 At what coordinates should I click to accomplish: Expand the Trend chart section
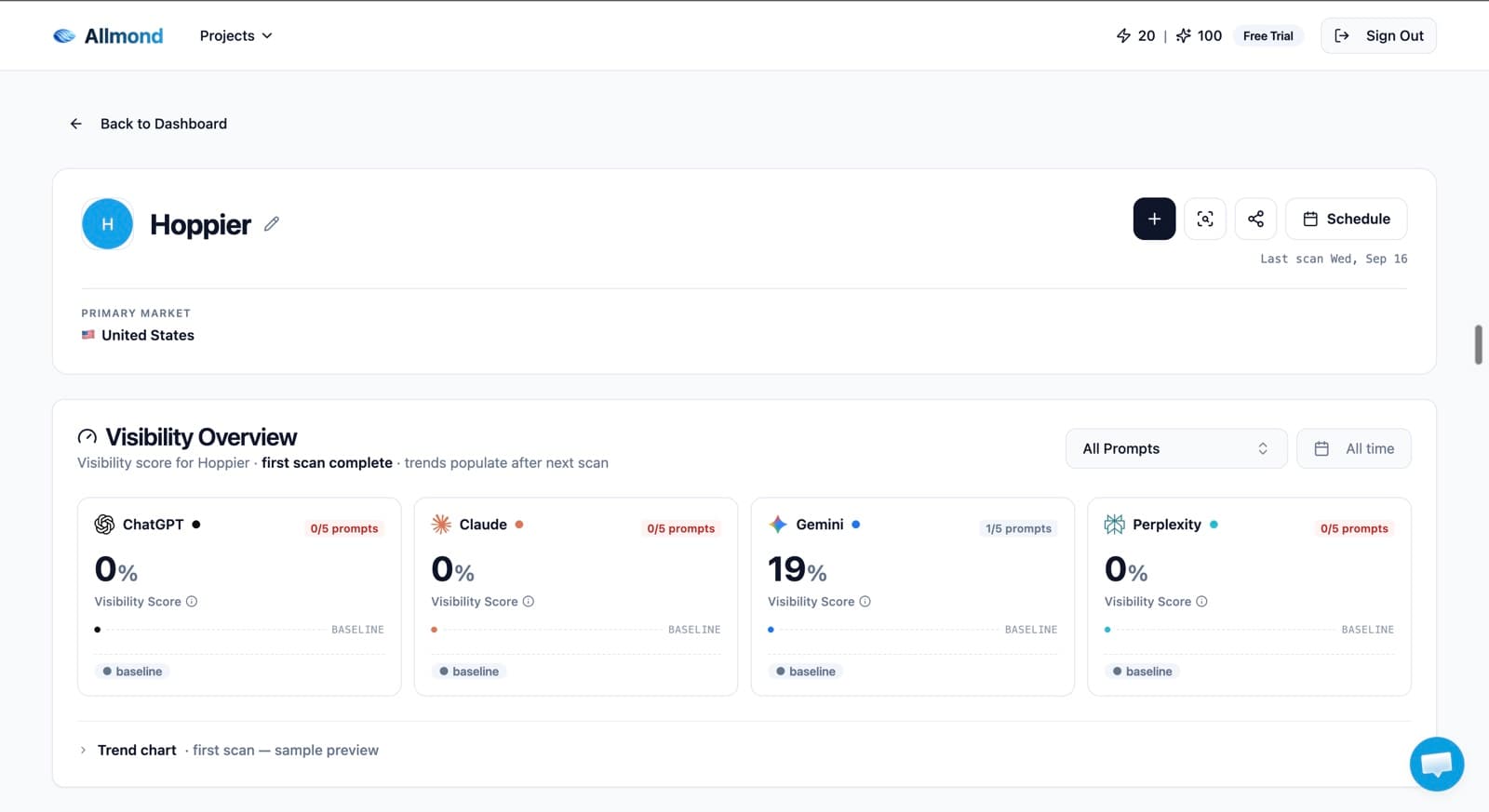click(x=229, y=751)
